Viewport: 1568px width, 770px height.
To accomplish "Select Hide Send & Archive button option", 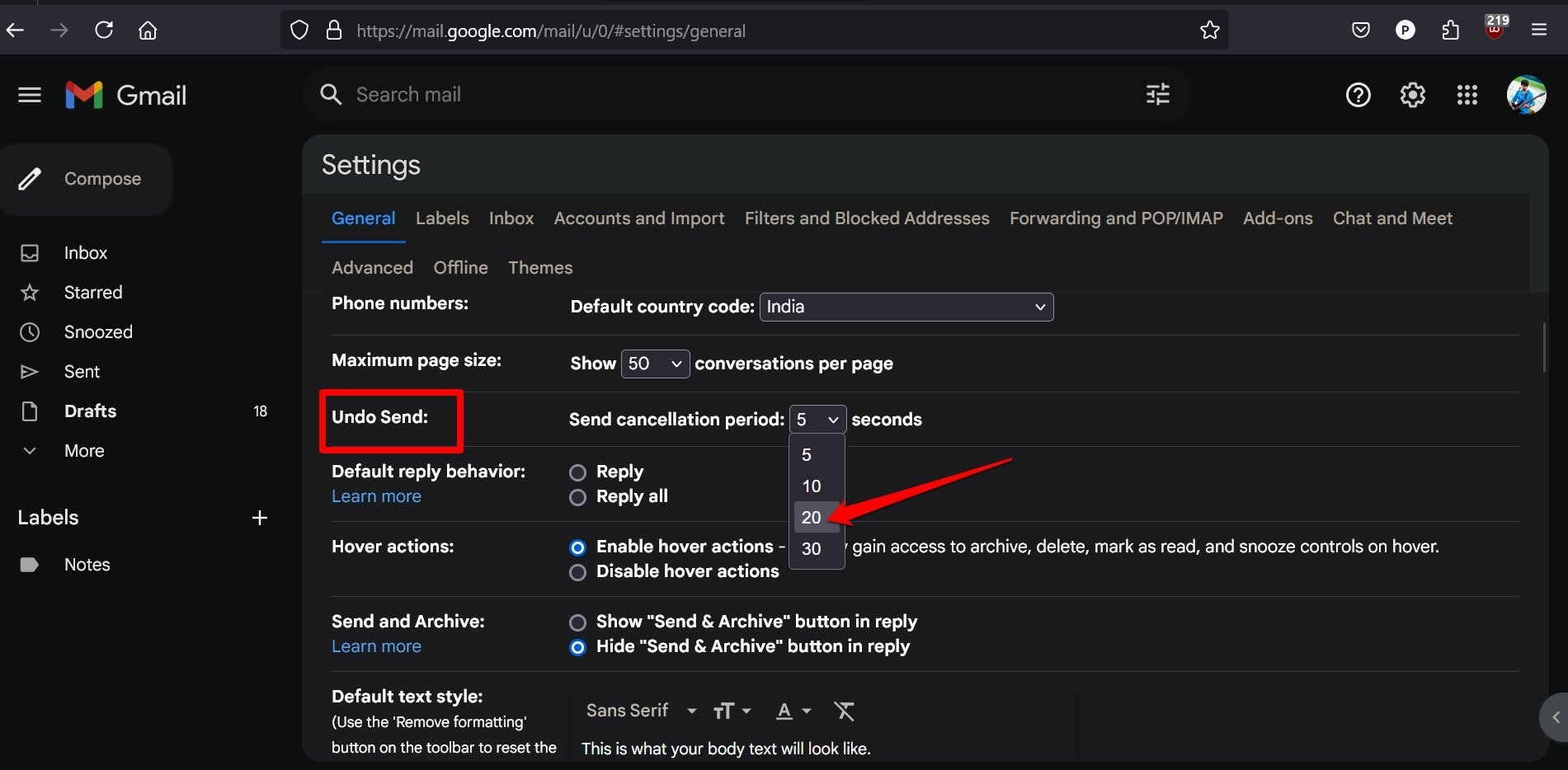I will coord(577,647).
